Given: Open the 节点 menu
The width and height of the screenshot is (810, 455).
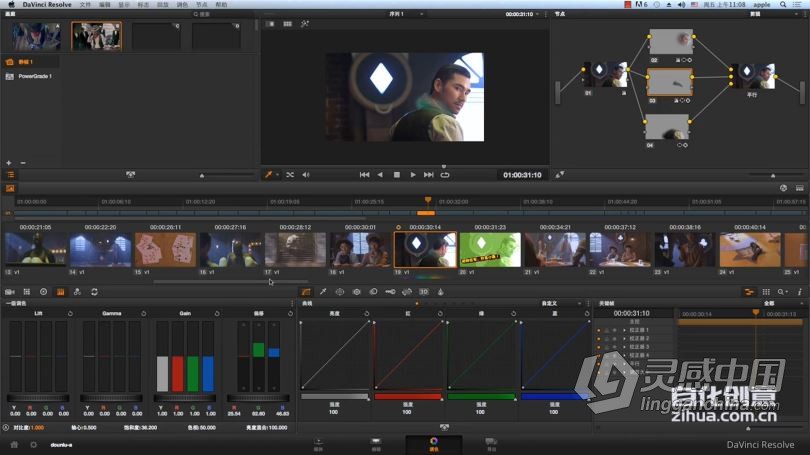Looking at the screenshot, I should (x=201, y=4).
